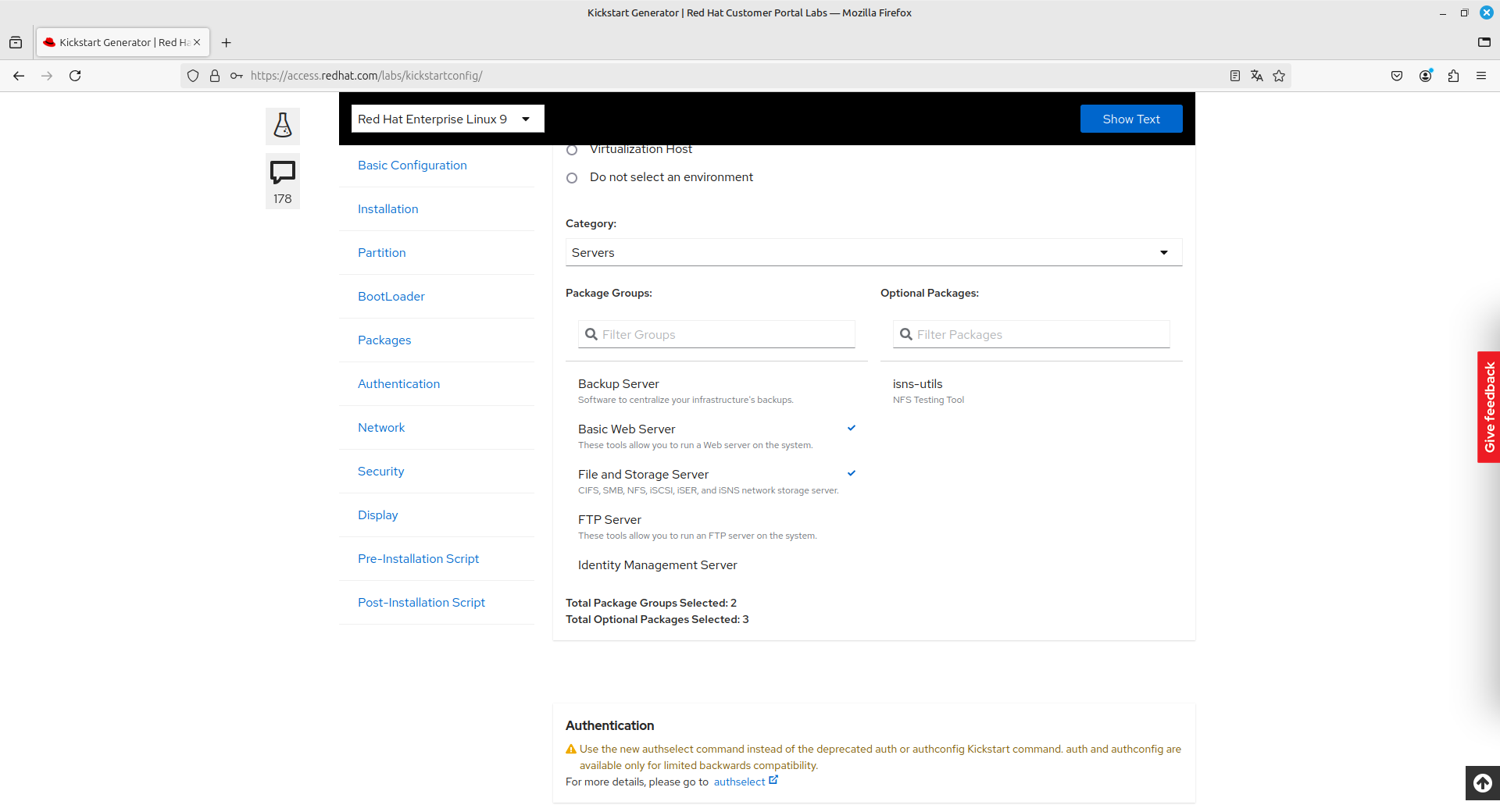Go back to the previous page
The image size is (1500, 812).
point(19,76)
